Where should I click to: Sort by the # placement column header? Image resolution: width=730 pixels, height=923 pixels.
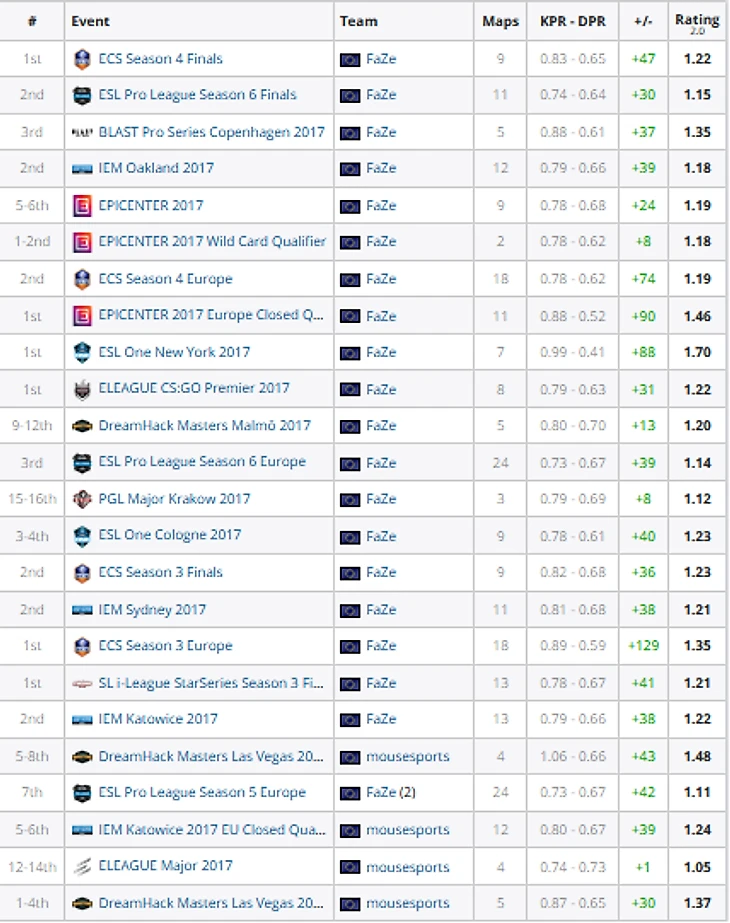(32, 22)
